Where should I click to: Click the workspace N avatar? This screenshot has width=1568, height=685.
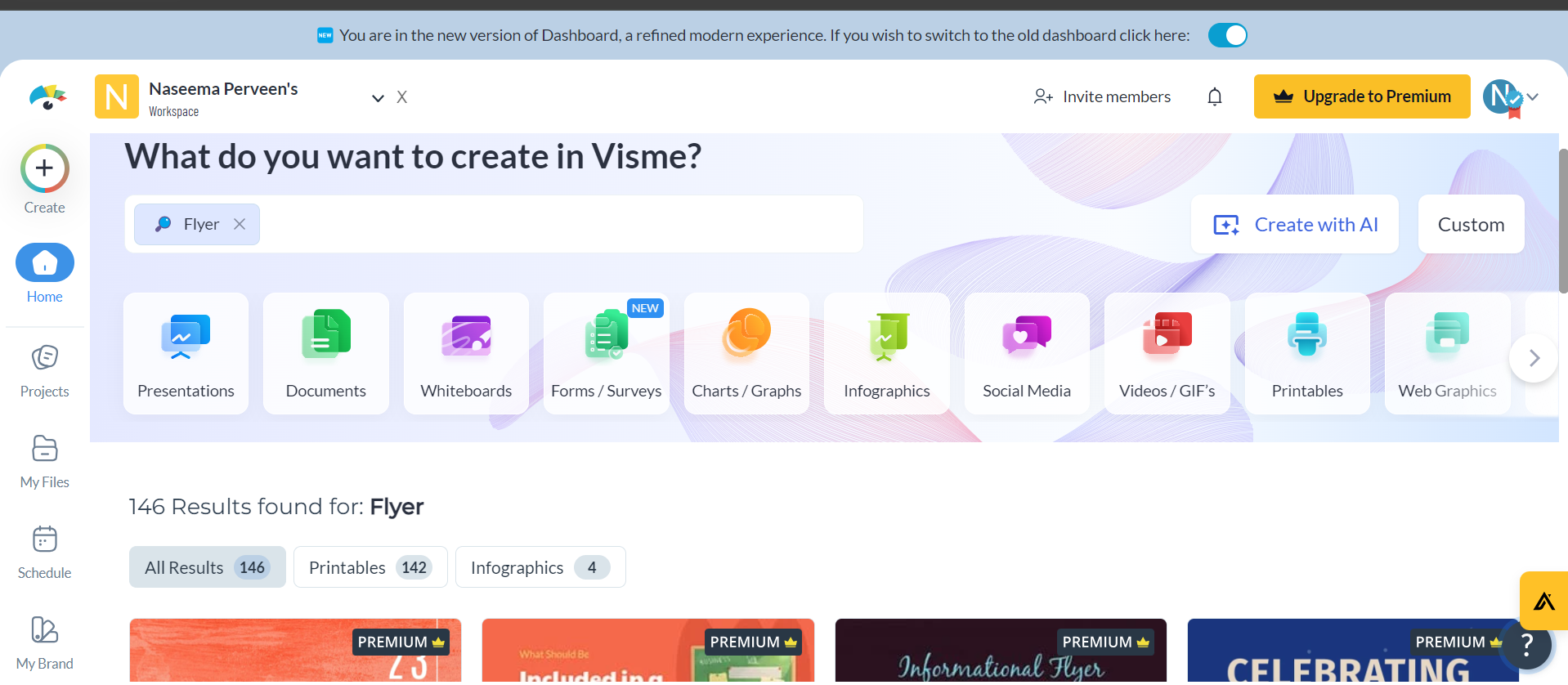click(x=117, y=96)
